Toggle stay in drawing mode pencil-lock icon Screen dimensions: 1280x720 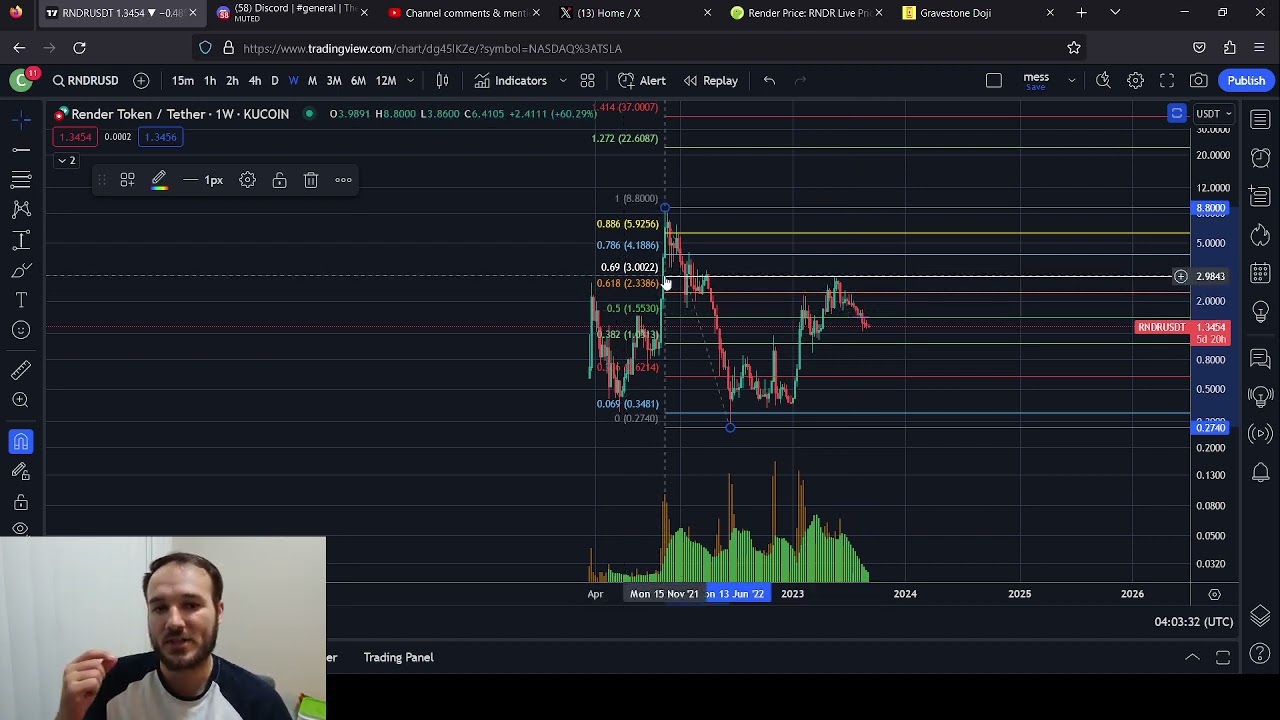pyautogui.click(x=21, y=471)
